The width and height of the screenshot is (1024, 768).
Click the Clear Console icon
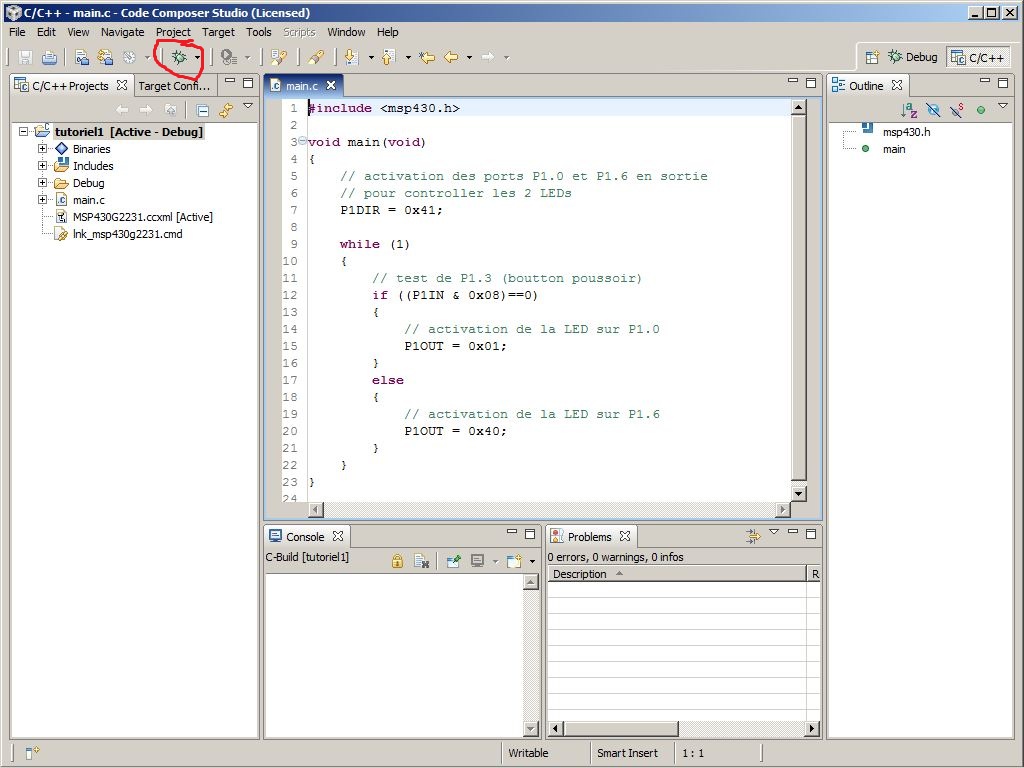(421, 561)
